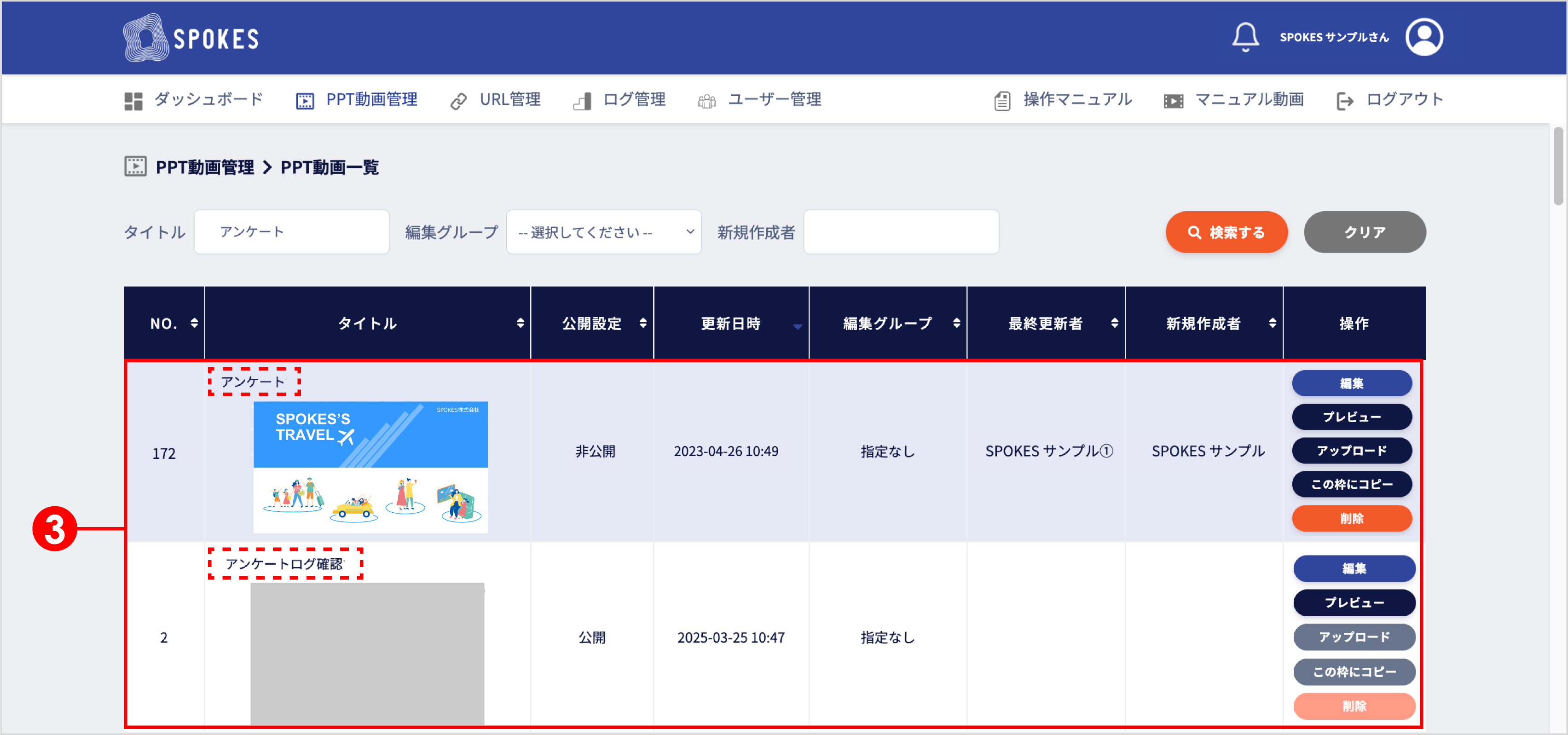Screen dimensions: 1568x735
Task: Open the 編集グループ selection dropdown
Action: point(603,232)
